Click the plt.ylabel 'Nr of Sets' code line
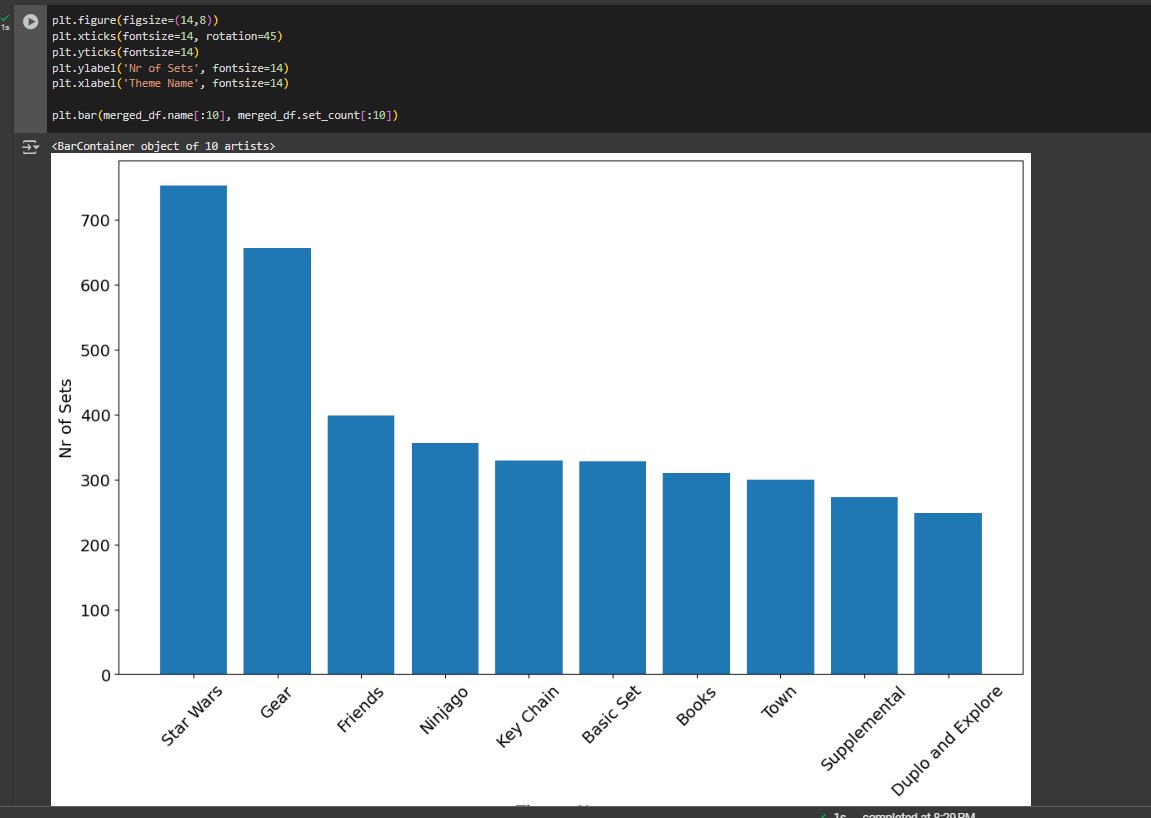 [170, 68]
